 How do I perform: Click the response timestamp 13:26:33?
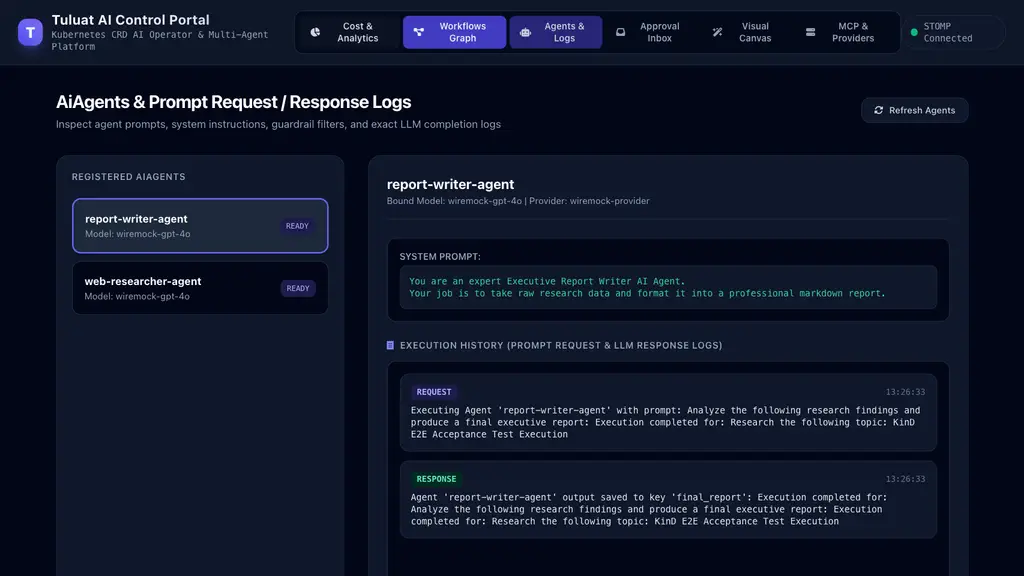(x=905, y=479)
